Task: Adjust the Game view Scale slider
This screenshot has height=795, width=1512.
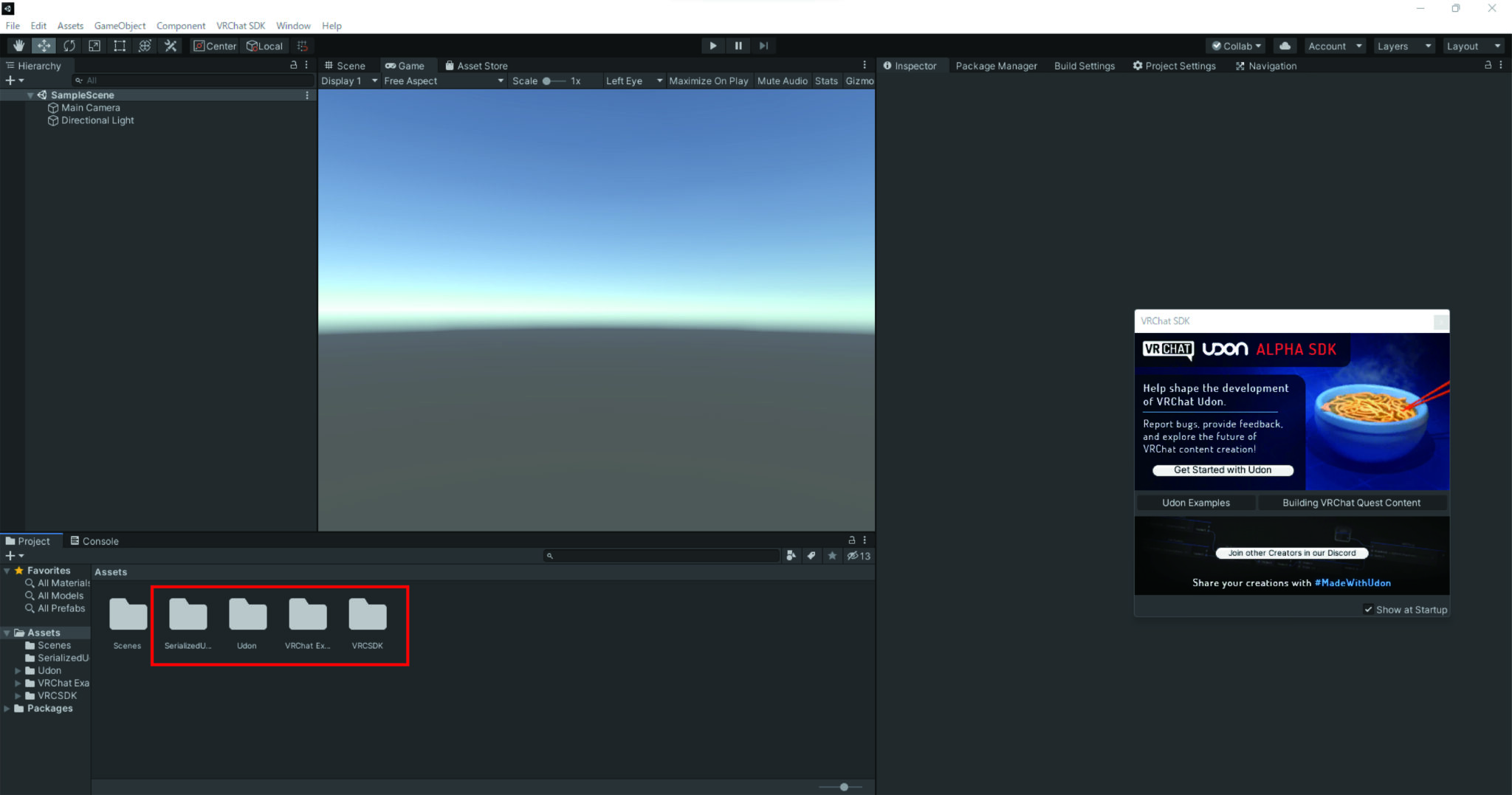Action: pyautogui.click(x=546, y=80)
